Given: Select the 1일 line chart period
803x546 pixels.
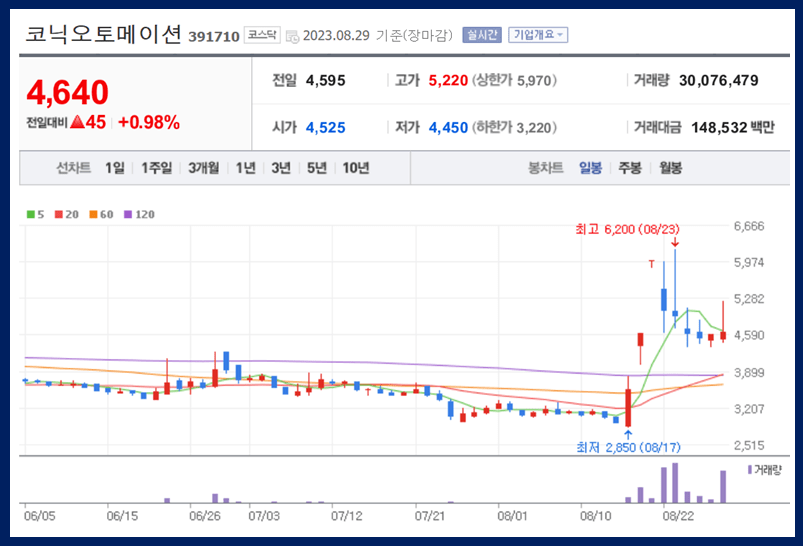Looking at the screenshot, I should click(x=115, y=168).
